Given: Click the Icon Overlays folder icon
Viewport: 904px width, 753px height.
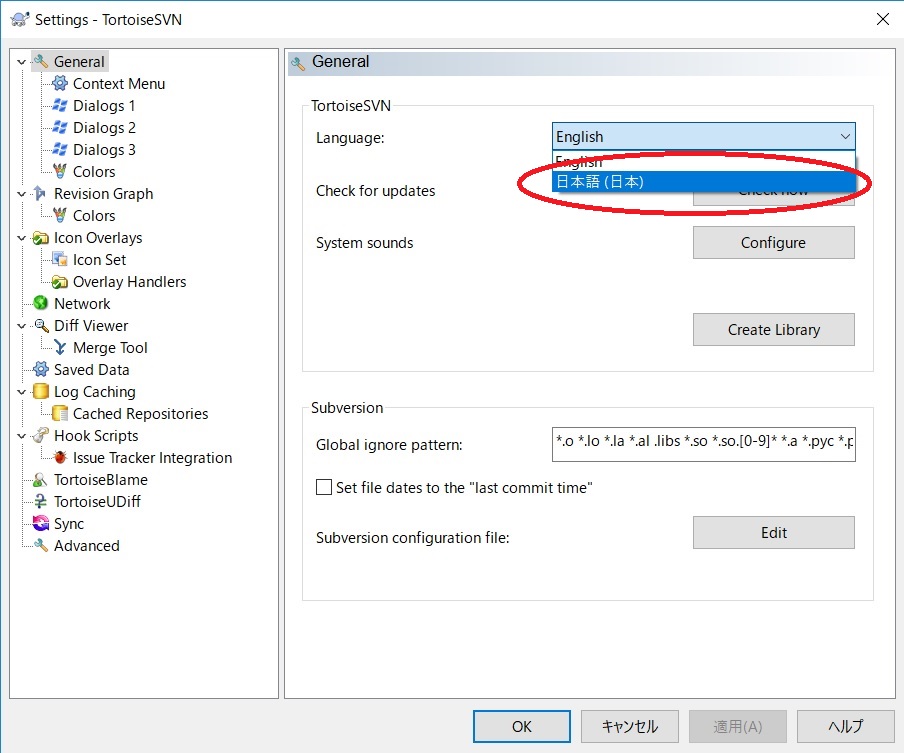Looking at the screenshot, I should click(41, 238).
